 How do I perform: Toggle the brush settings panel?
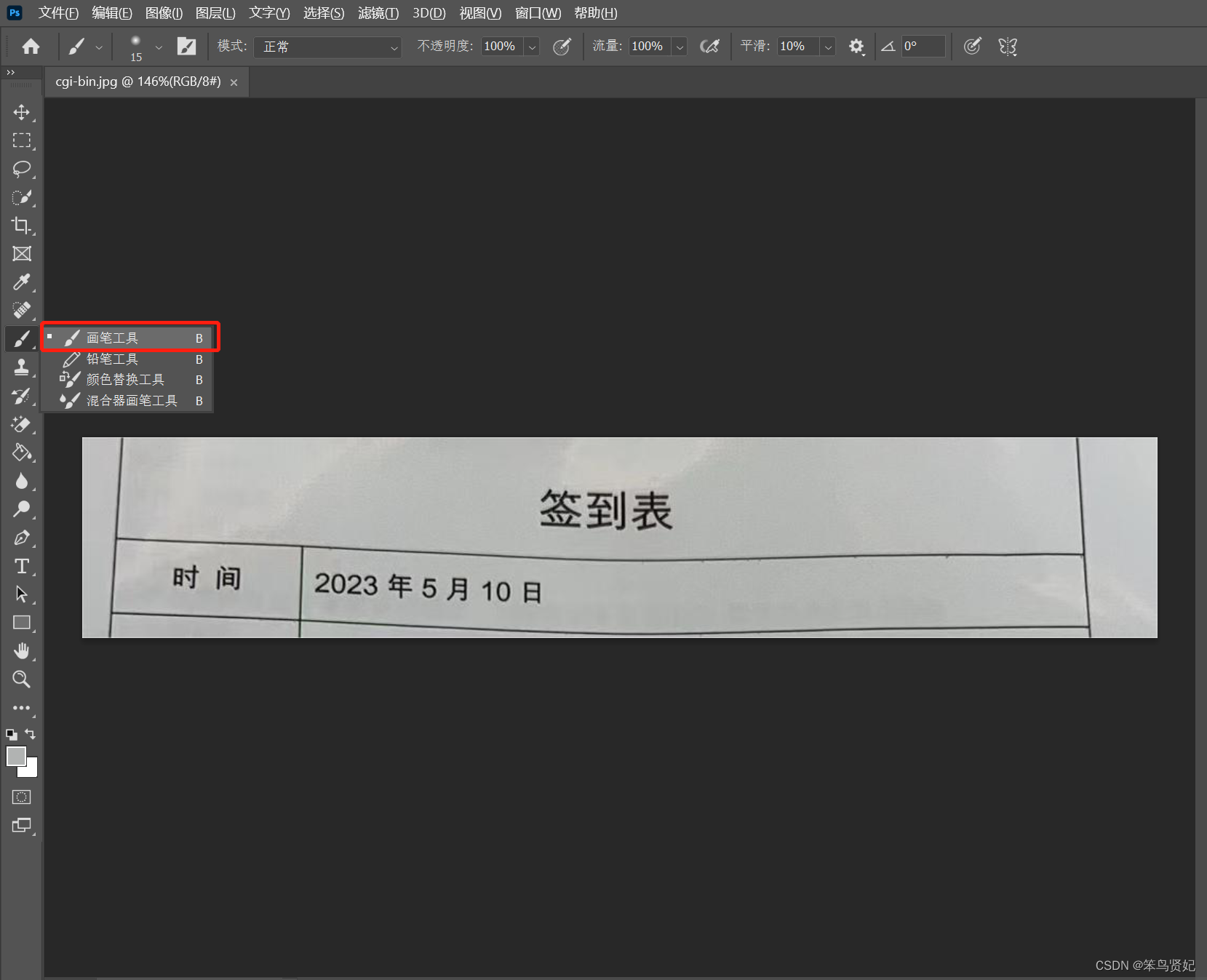point(187,47)
